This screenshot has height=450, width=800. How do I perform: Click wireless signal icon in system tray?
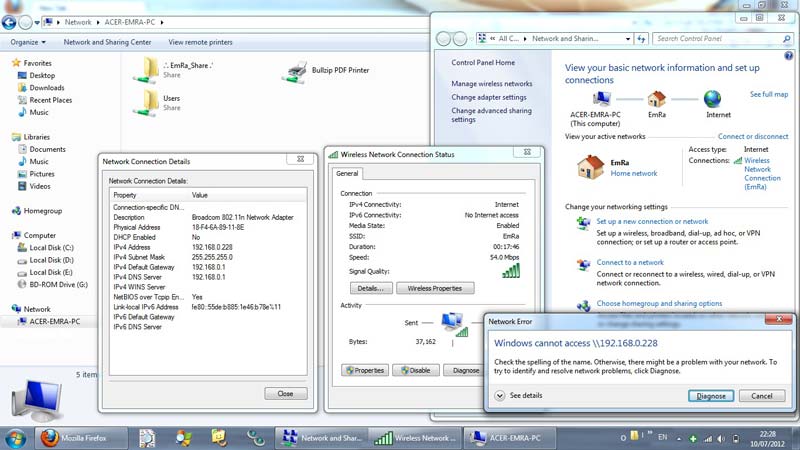point(708,438)
